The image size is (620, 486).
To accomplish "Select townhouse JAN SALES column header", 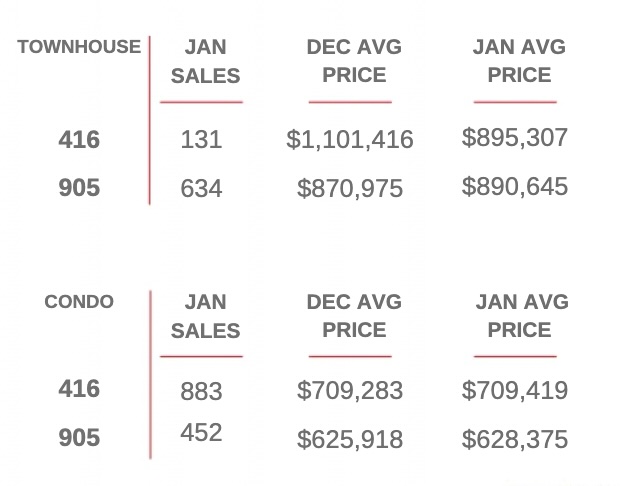I will tap(206, 61).
